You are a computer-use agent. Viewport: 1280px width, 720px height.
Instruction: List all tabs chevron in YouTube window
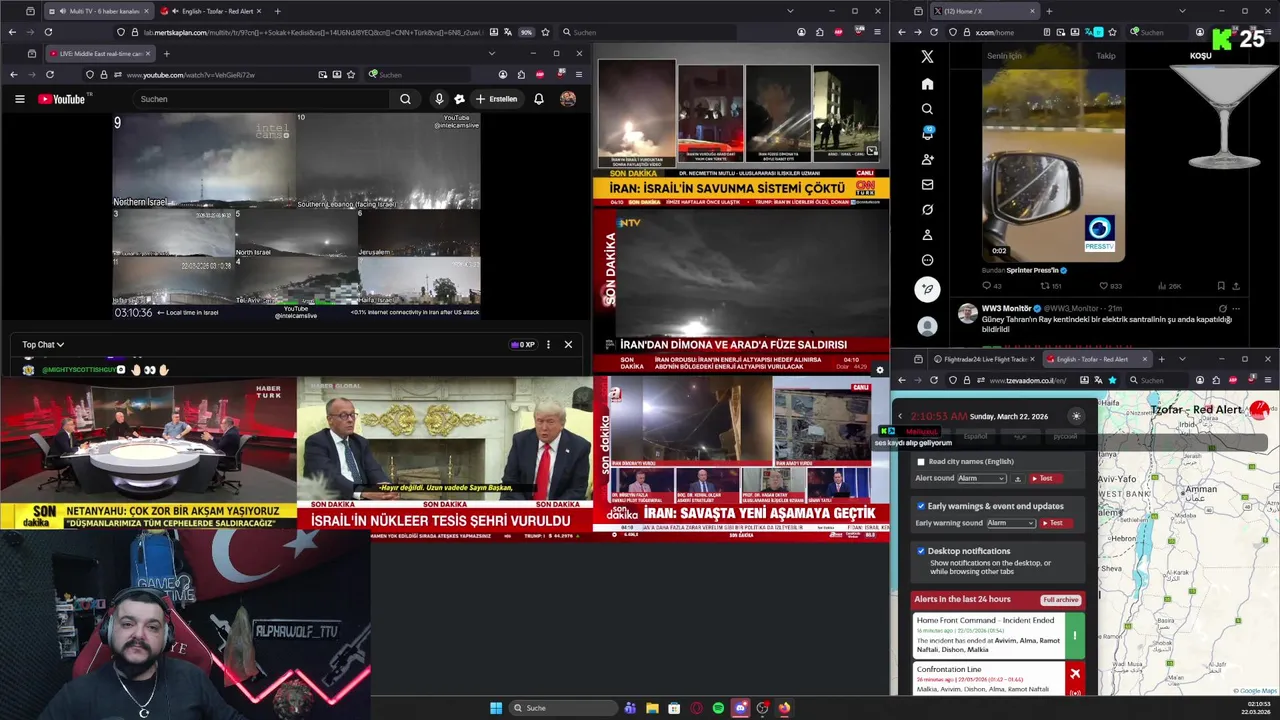491,53
